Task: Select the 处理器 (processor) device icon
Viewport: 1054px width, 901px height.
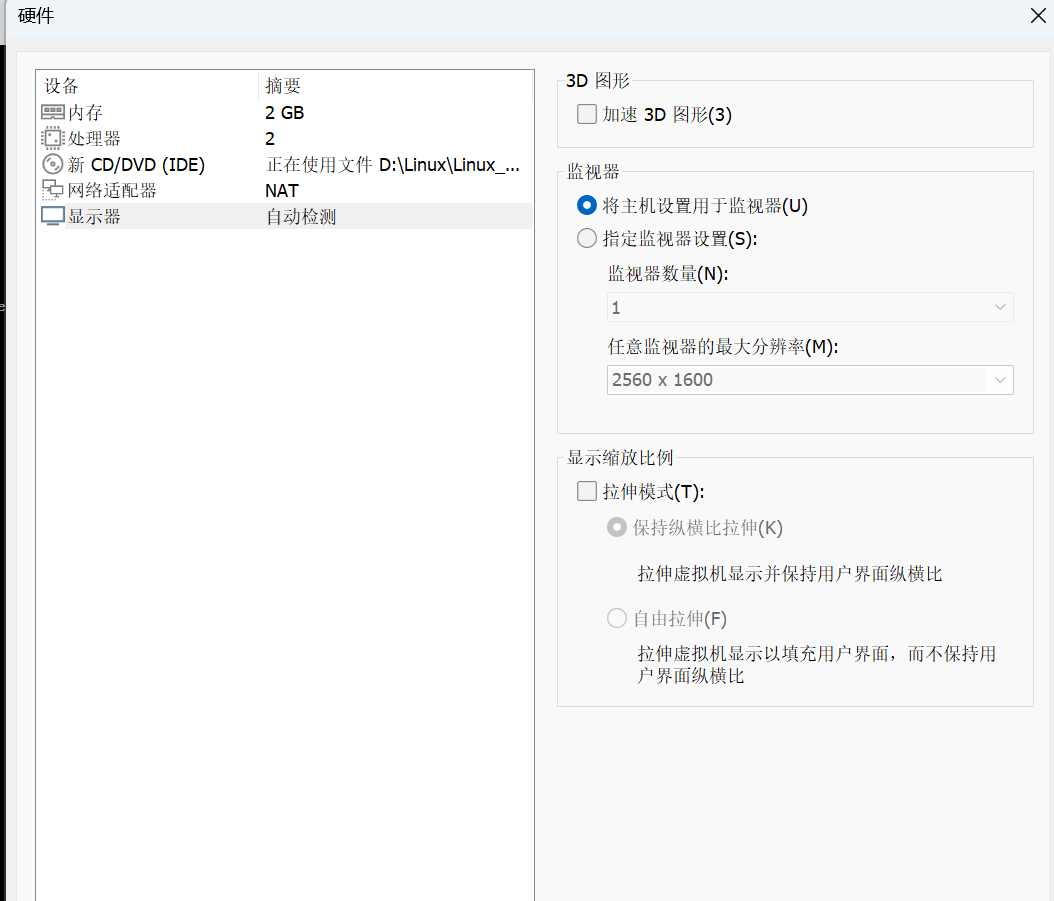Action: [53, 138]
